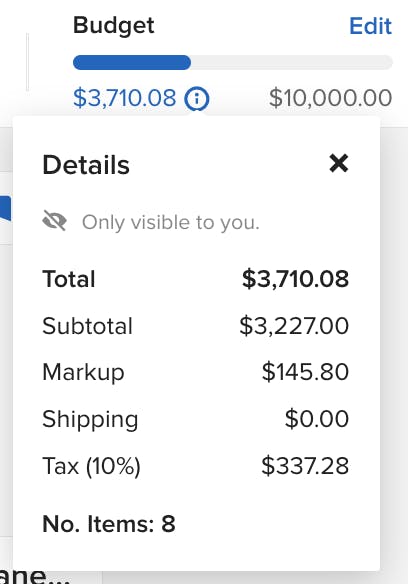Select the Tax (10%) label
The height and width of the screenshot is (584, 408).
(x=91, y=466)
